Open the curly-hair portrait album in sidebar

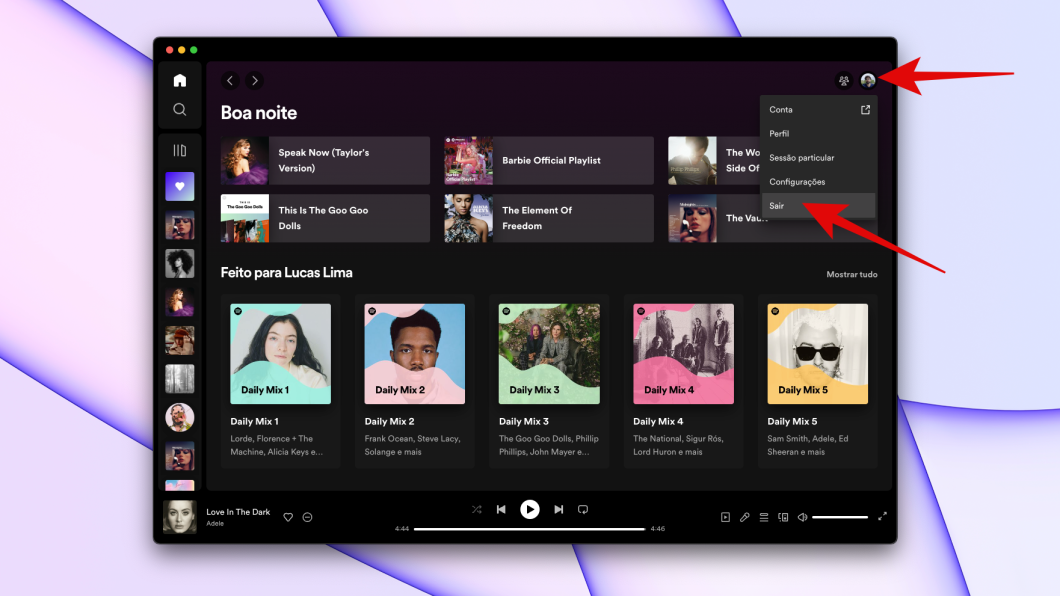180,264
